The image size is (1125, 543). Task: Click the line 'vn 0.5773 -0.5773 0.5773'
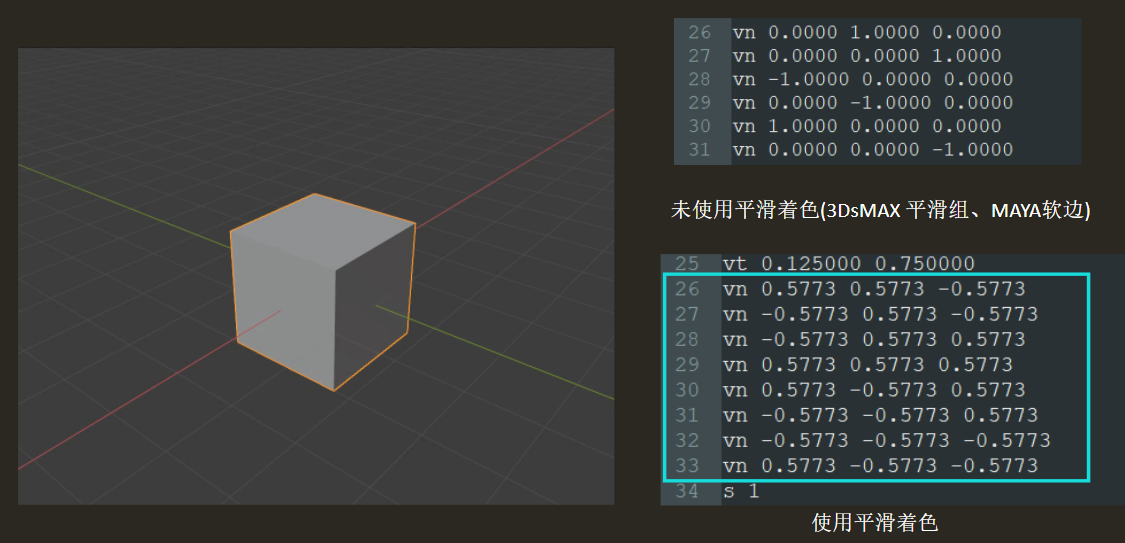pyautogui.click(x=874, y=389)
